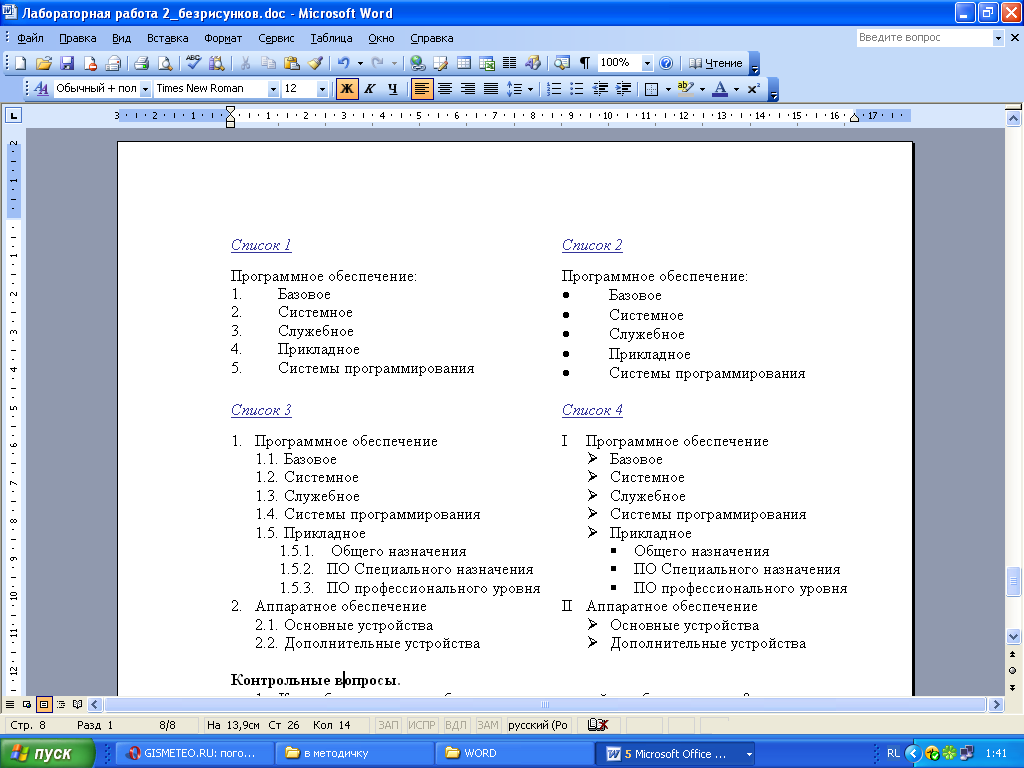The image size is (1024, 768).
Task: Click the Список 2 heading link
Action: 592,245
